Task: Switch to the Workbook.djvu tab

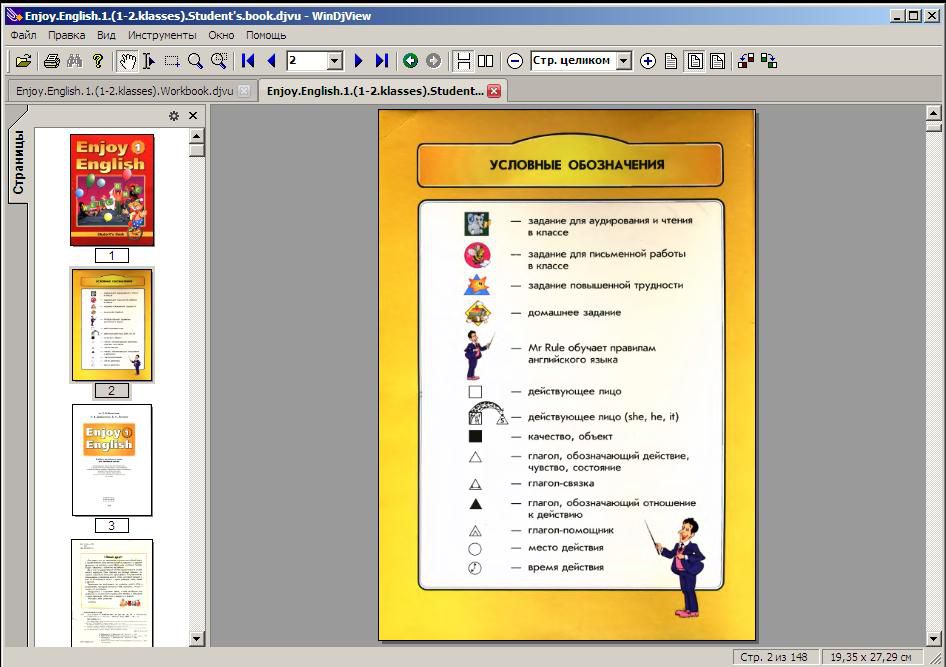Action: click(x=124, y=91)
